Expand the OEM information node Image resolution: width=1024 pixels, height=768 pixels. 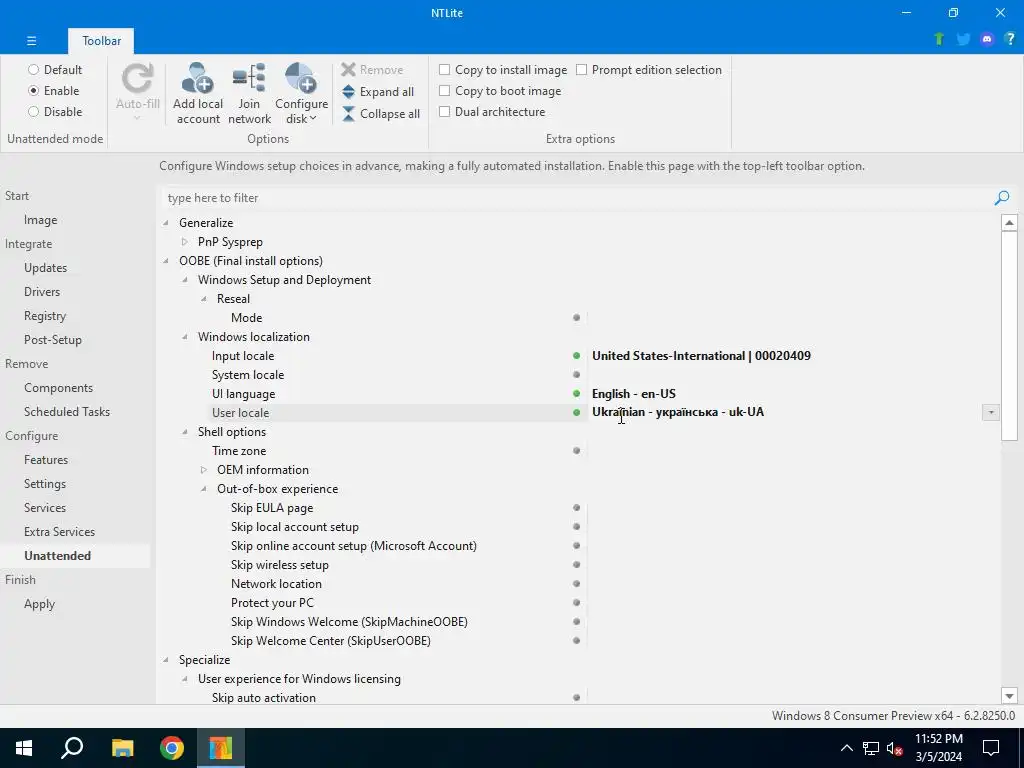coord(204,470)
